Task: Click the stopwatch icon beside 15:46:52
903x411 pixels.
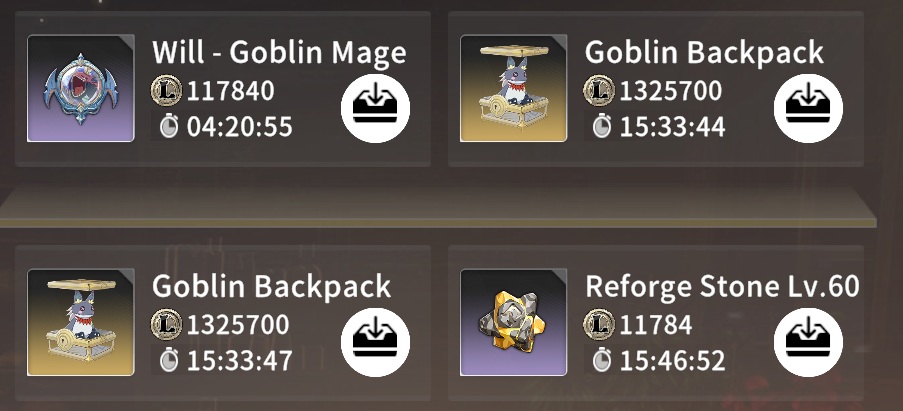Action: 601,360
